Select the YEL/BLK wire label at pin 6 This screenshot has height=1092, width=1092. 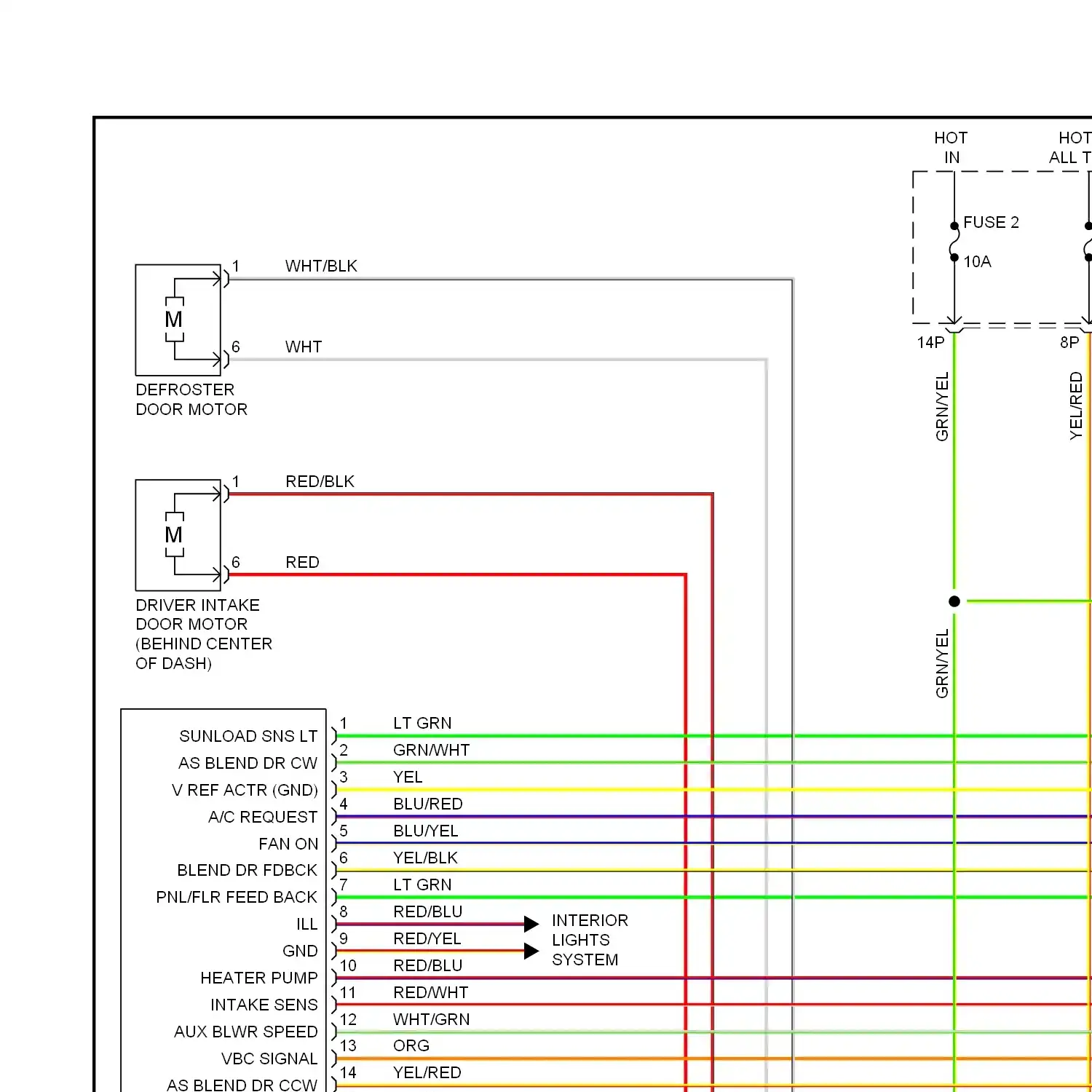(425, 858)
